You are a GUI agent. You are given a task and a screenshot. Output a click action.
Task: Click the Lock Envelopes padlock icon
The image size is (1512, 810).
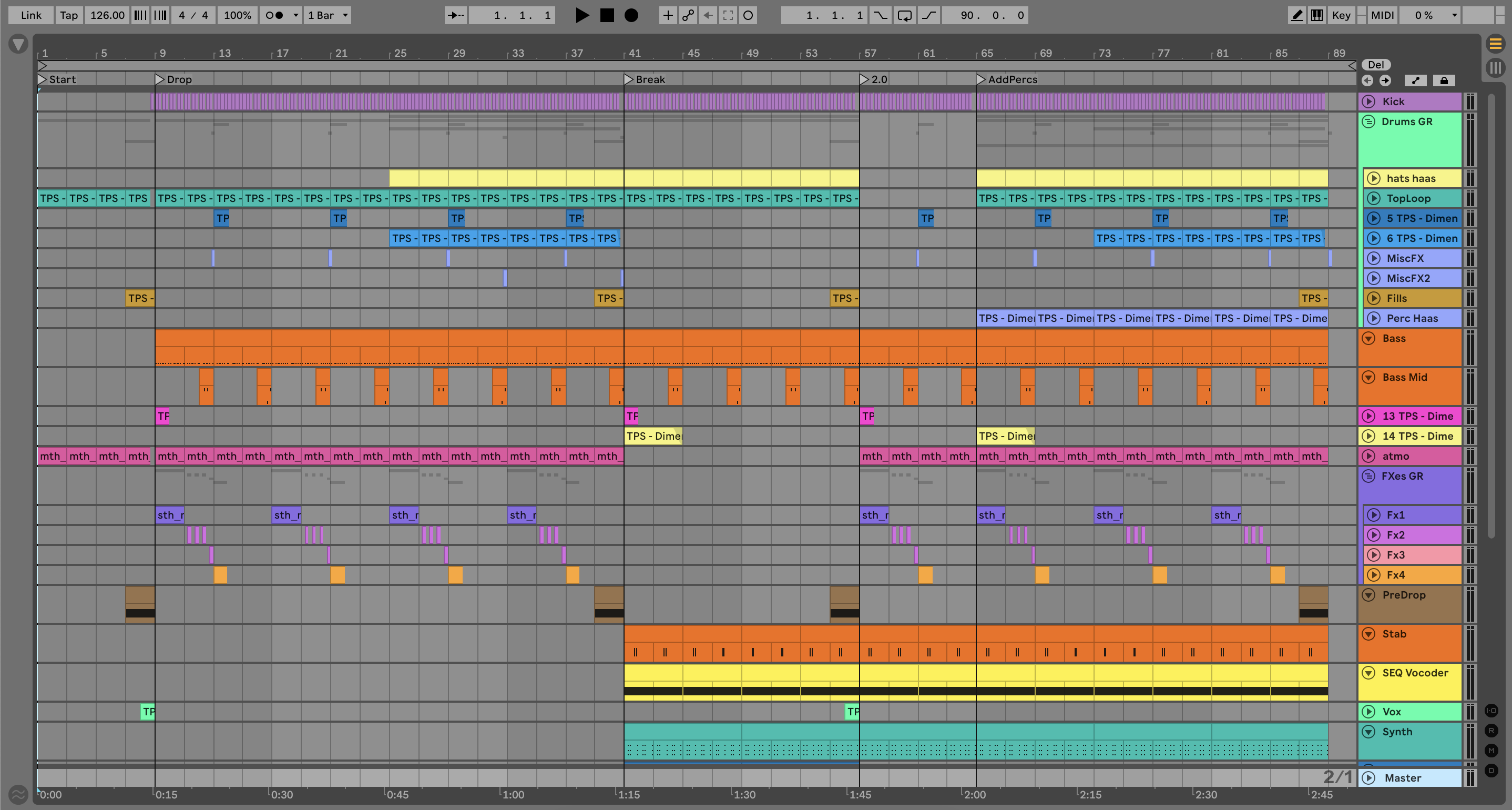coord(1444,80)
